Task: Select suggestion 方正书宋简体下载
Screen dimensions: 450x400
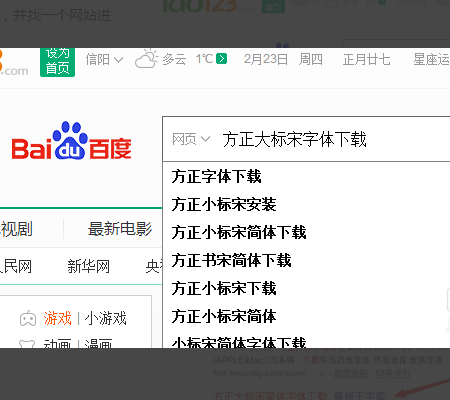Action: [x=232, y=260]
